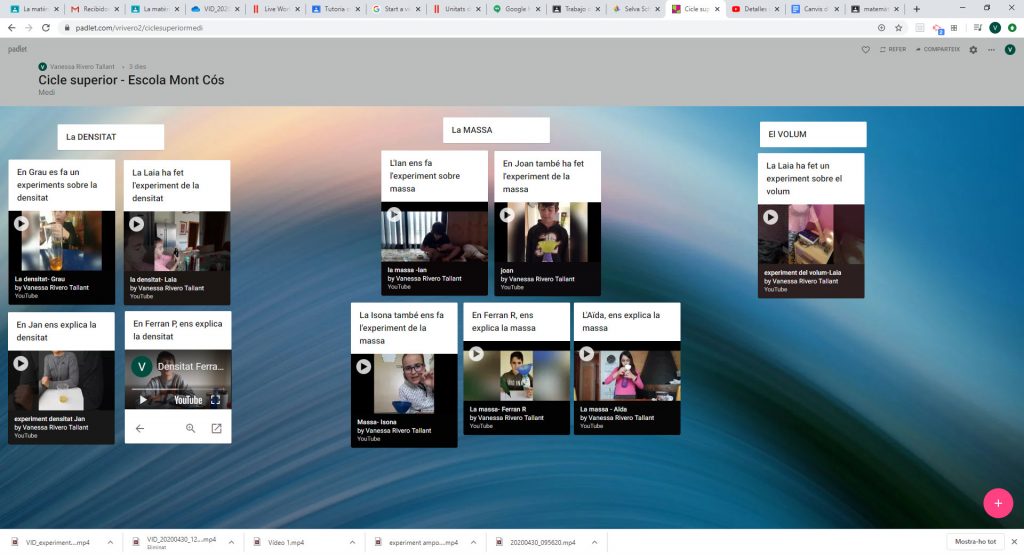
Task: Play the Laia volume experiment video
Action: 771,217
